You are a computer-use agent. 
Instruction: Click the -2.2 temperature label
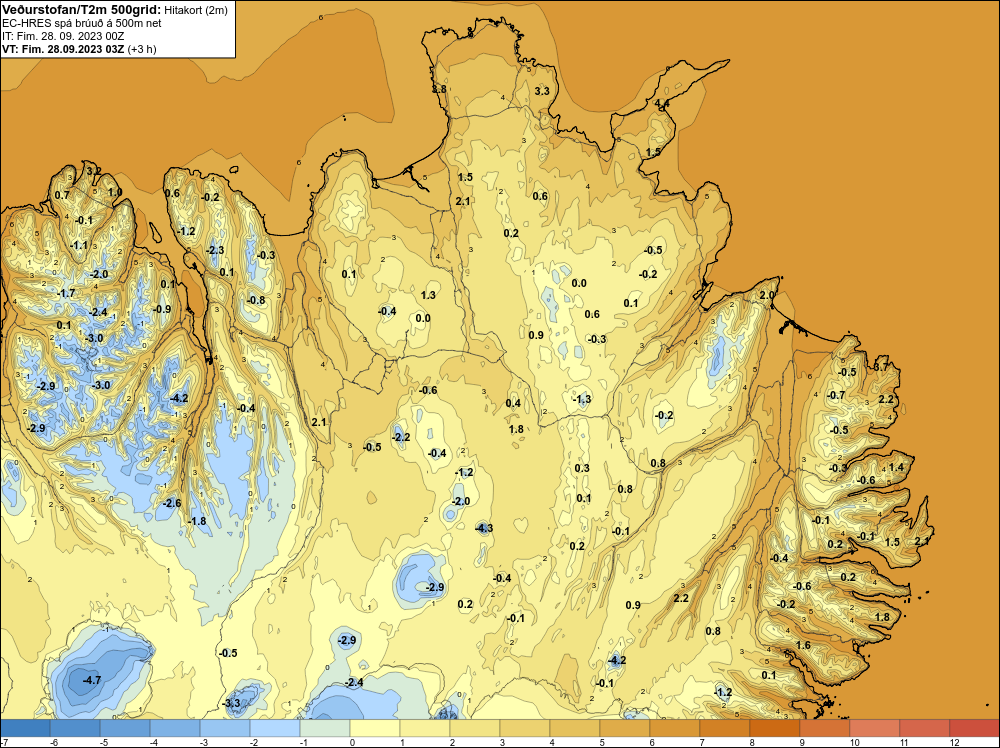coord(401,437)
